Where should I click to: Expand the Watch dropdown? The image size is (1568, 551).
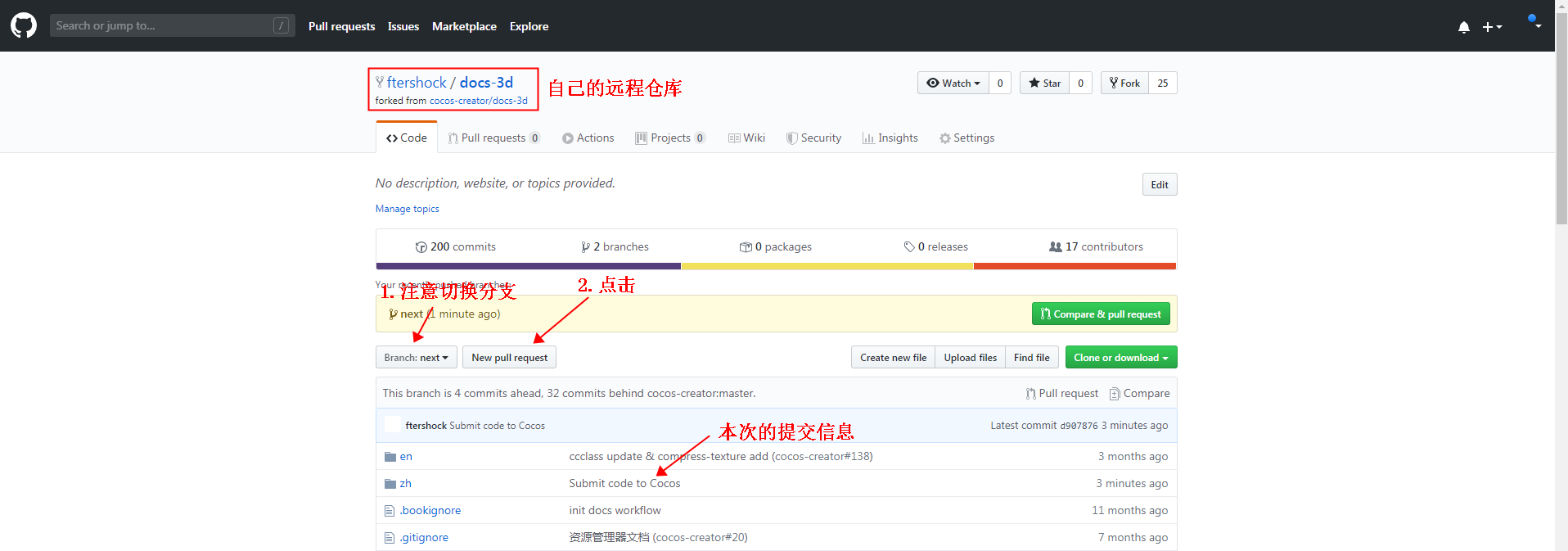pos(953,83)
